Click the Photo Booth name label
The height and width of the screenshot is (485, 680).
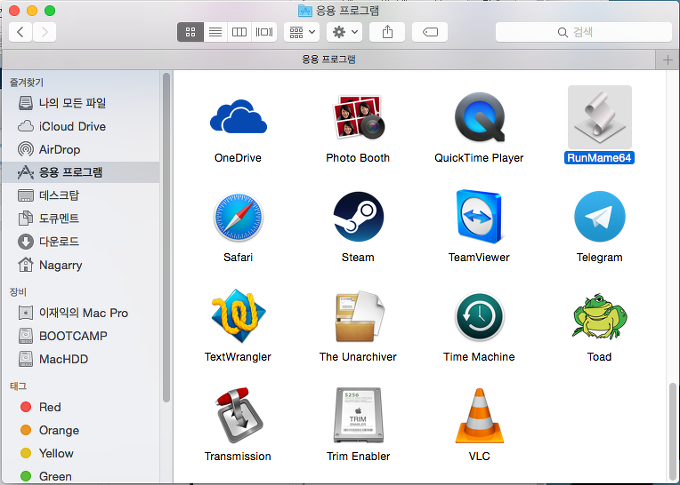coord(358,158)
